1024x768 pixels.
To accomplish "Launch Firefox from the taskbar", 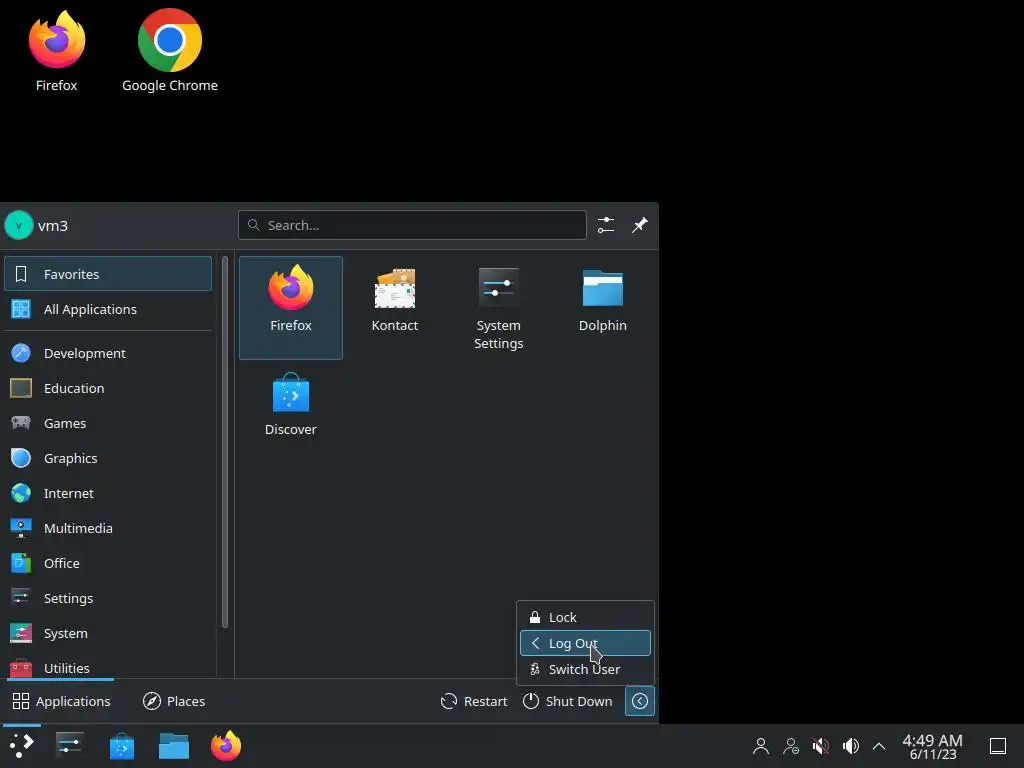I will [x=226, y=746].
